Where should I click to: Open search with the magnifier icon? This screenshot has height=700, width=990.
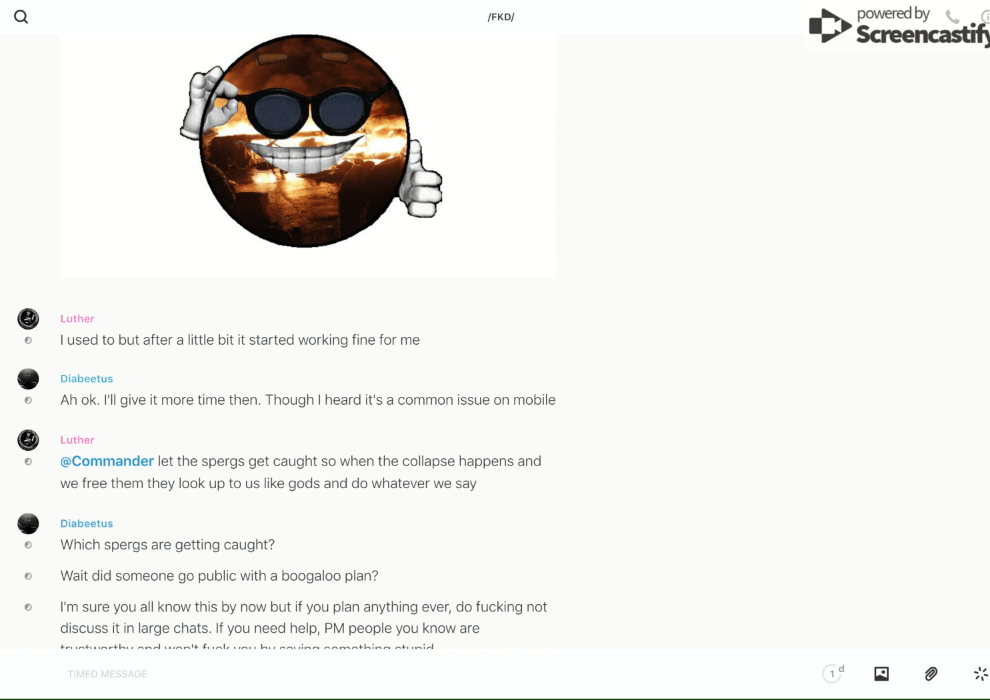[21, 17]
